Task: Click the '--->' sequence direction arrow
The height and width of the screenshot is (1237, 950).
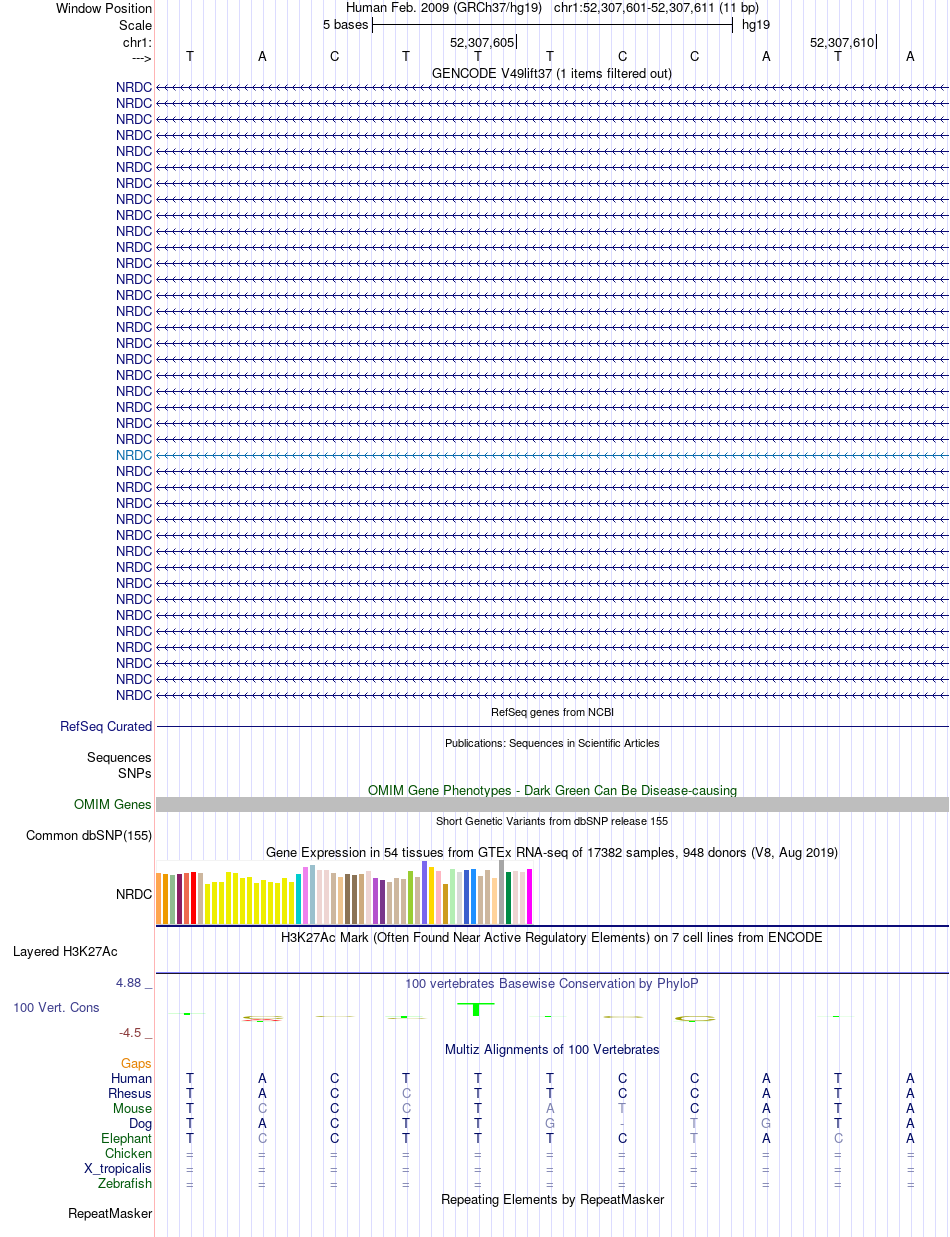Action: pyautogui.click(x=141, y=58)
